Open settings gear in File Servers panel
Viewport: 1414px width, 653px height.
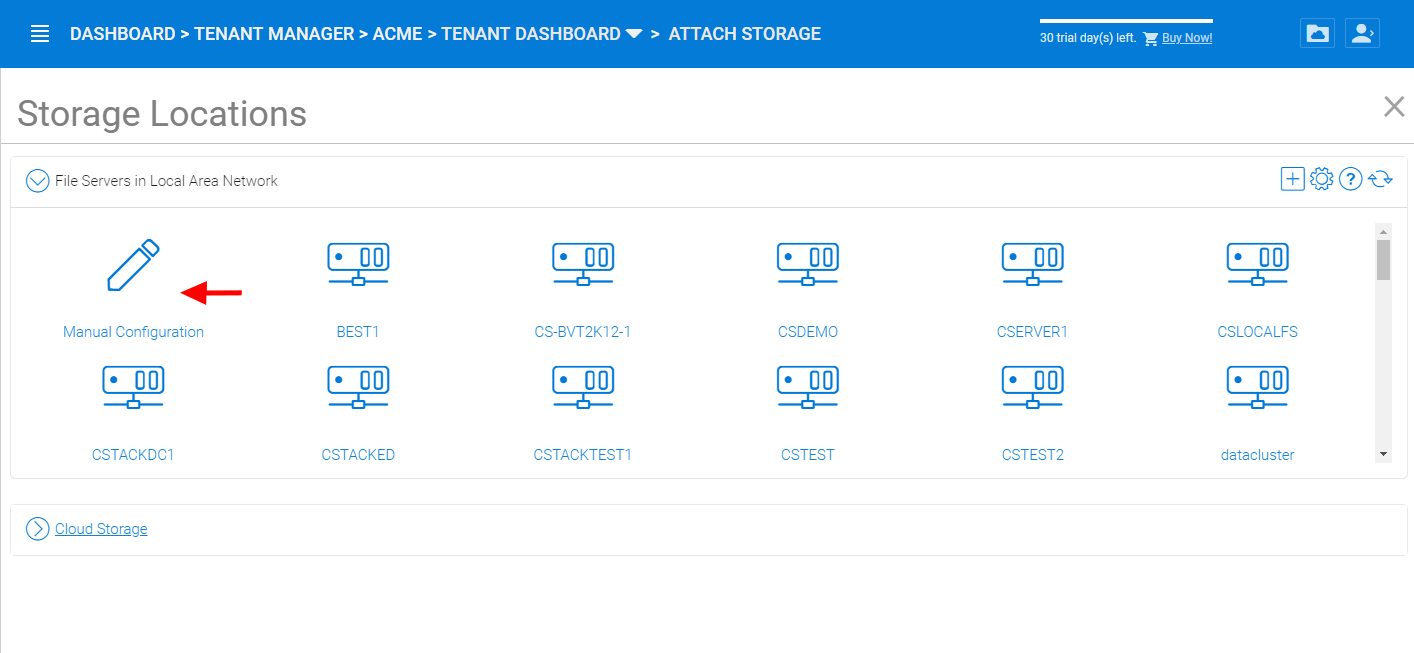point(1321,179)
